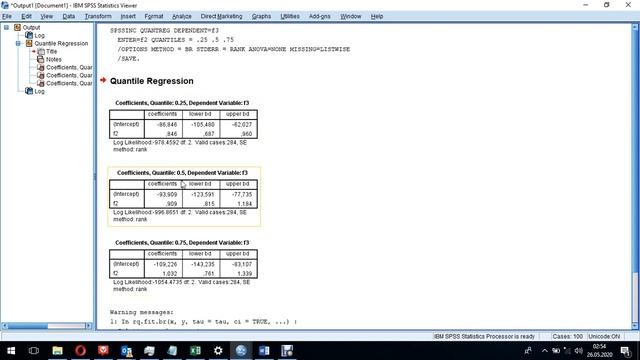
Task: Click the SPSSINC QUANTREG syntax line
Action: tap(164, 31)
